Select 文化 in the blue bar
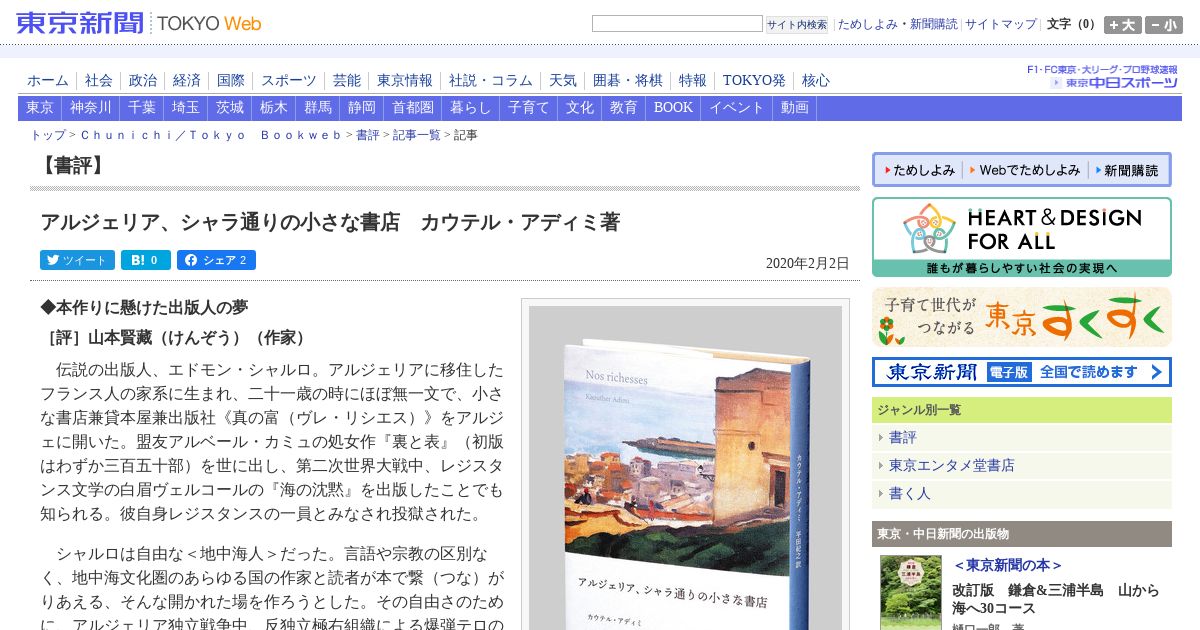This screenshot has width=1200, height=630. [580, 108]
